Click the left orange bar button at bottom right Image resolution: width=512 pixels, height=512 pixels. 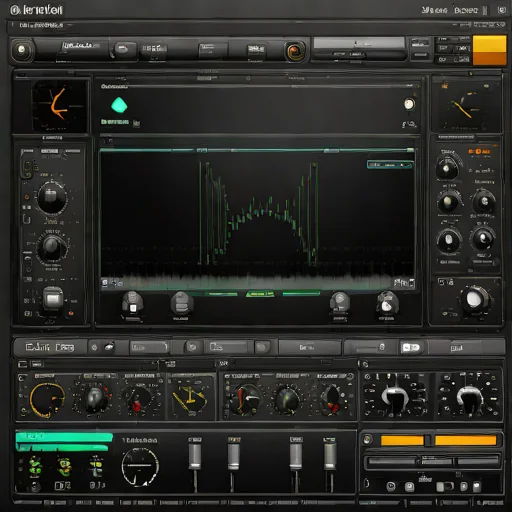coord(402,440)
